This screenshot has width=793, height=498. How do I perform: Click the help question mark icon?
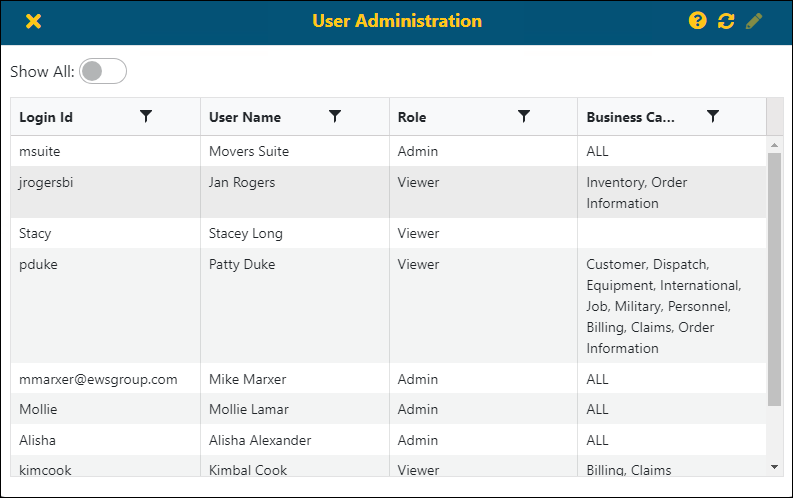698,21
